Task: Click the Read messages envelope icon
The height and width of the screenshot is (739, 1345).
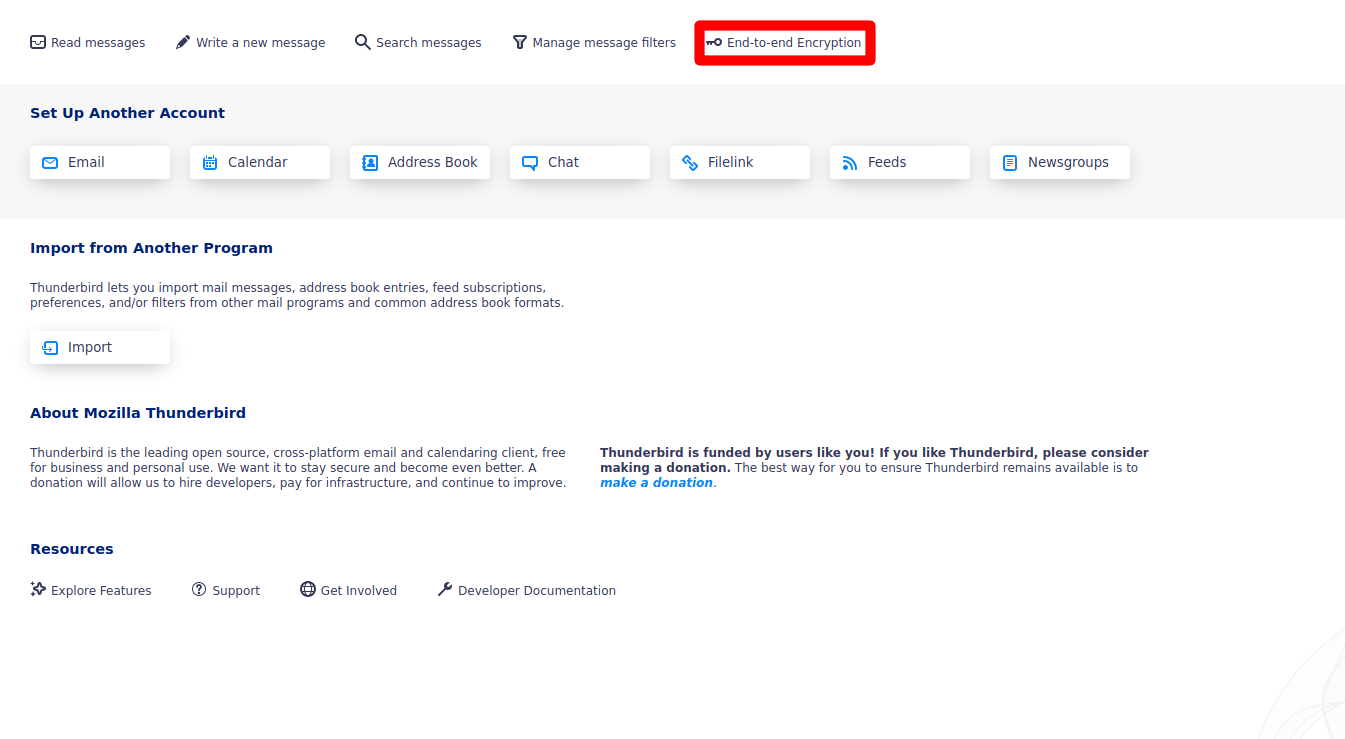Action: [38, 42]
